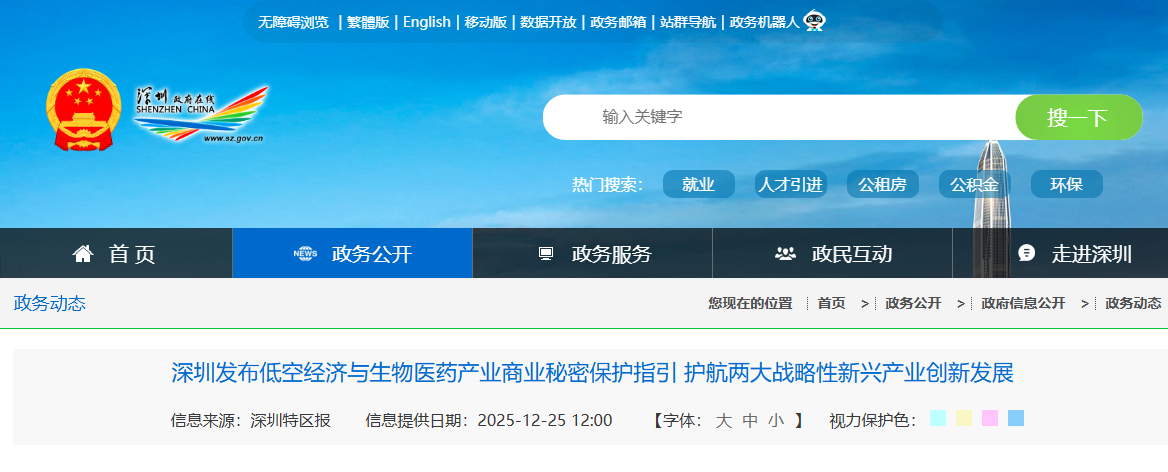Click the national emblem logo
The width and height of the screenshot is (1168, 472).
click(83, 109)
